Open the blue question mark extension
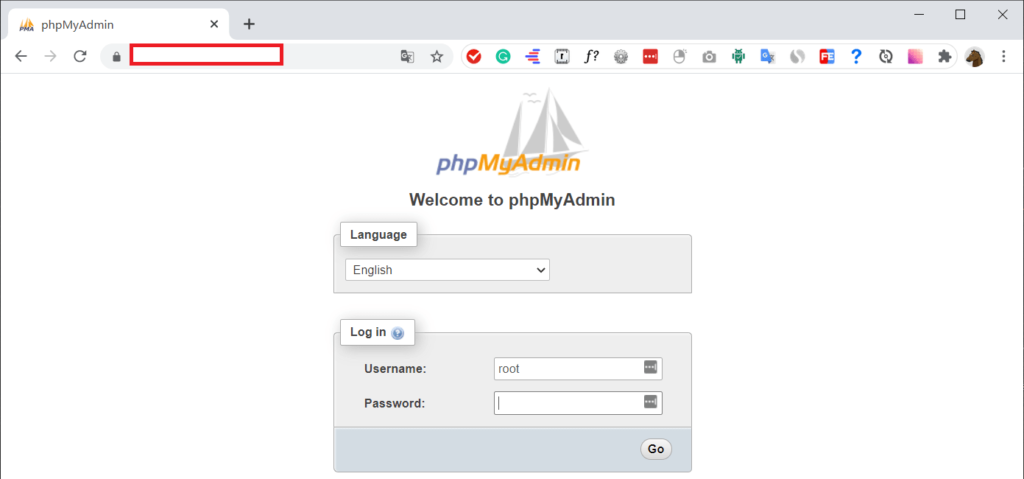This screenshot has width=1024, height=479. (x=856, y=57)
